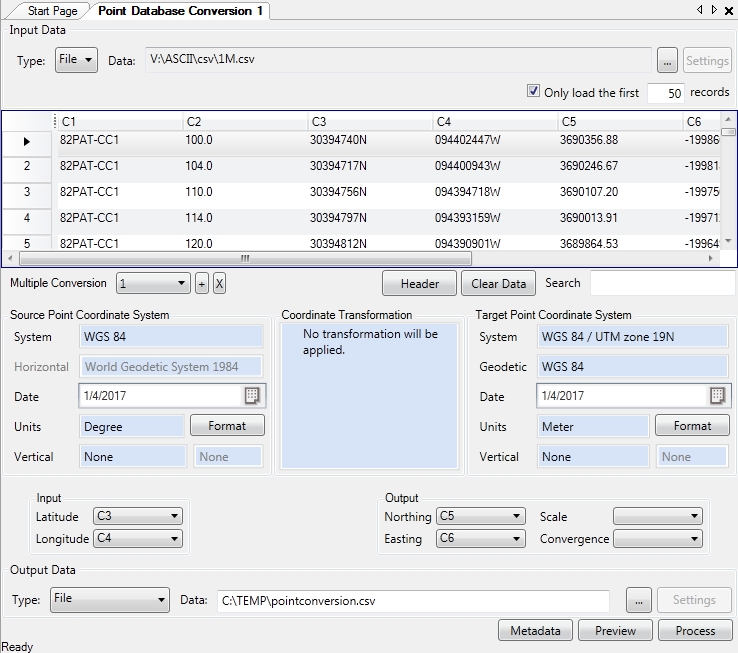Click tab scroll right arrow

(714, 10)
